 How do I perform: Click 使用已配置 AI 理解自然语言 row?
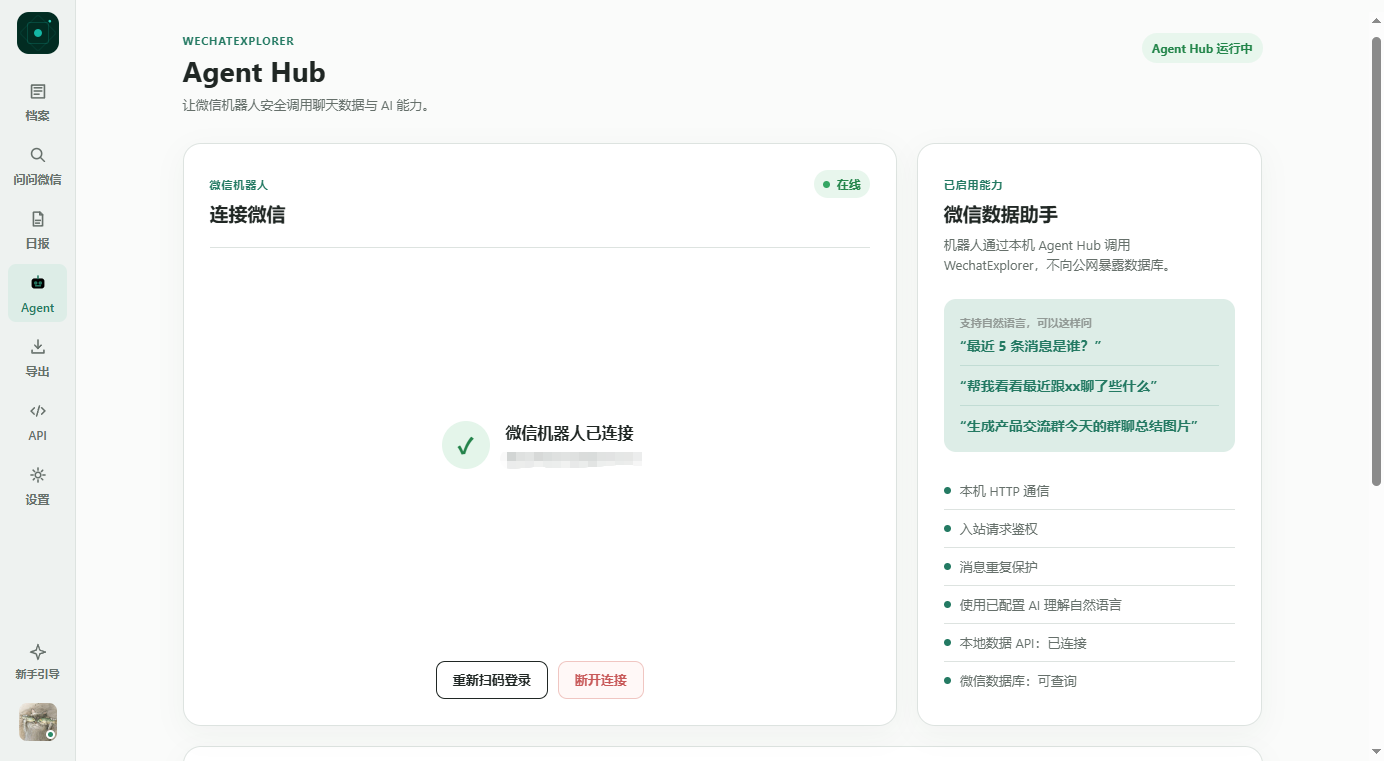coord(1089,605)
